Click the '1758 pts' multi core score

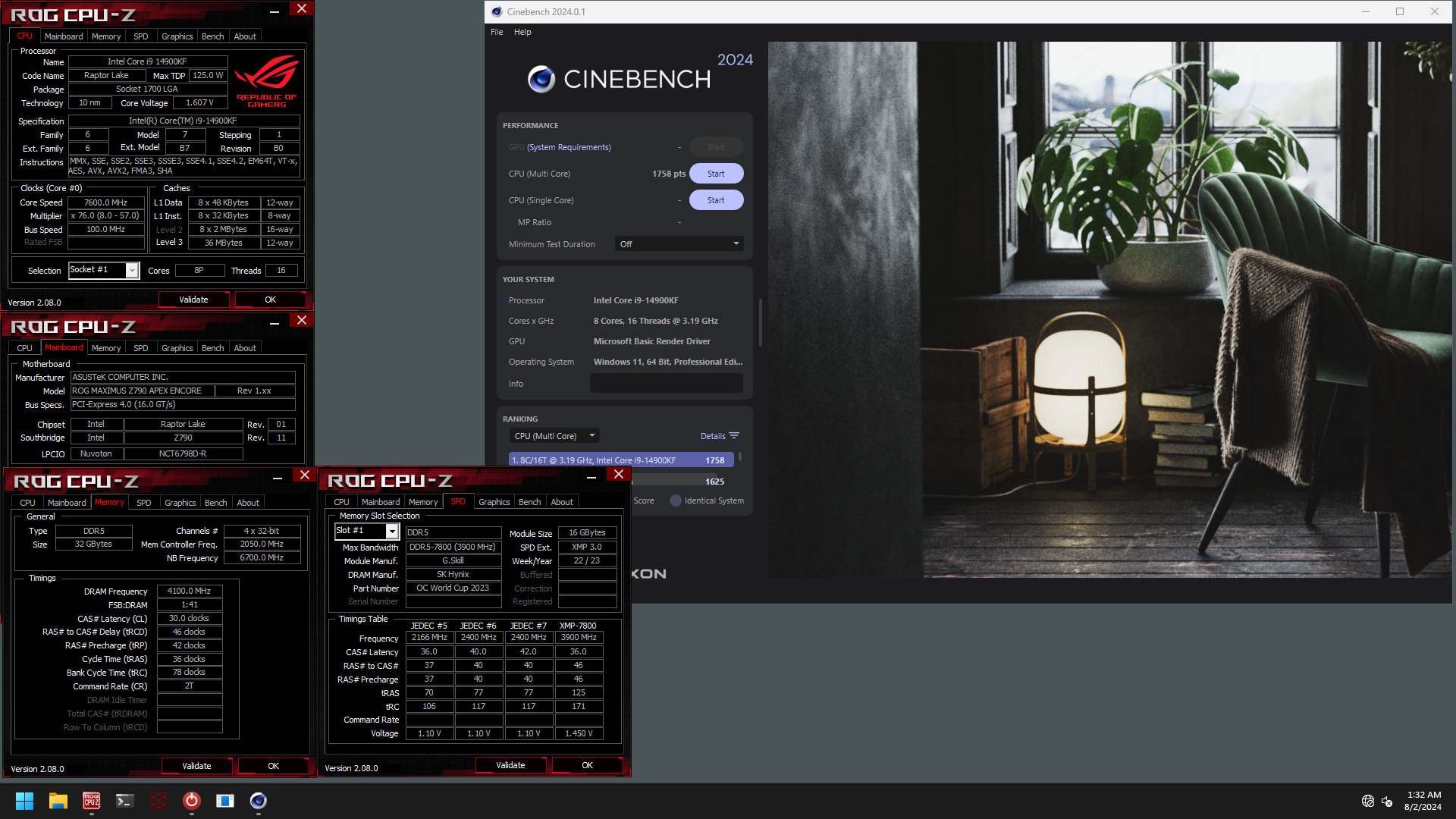click(668, 174)
